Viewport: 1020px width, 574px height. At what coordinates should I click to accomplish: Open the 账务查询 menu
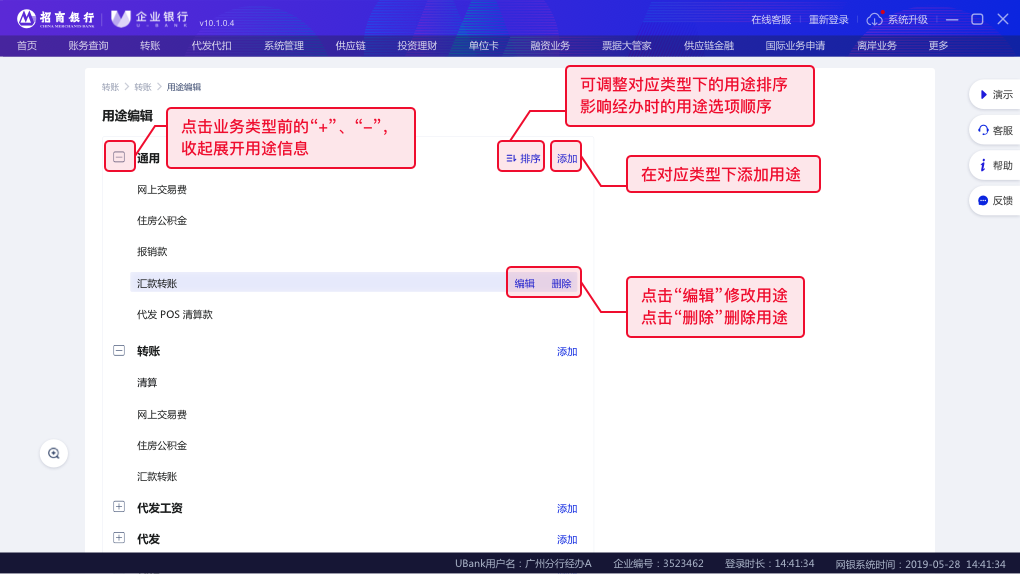(x=88, y=45)
